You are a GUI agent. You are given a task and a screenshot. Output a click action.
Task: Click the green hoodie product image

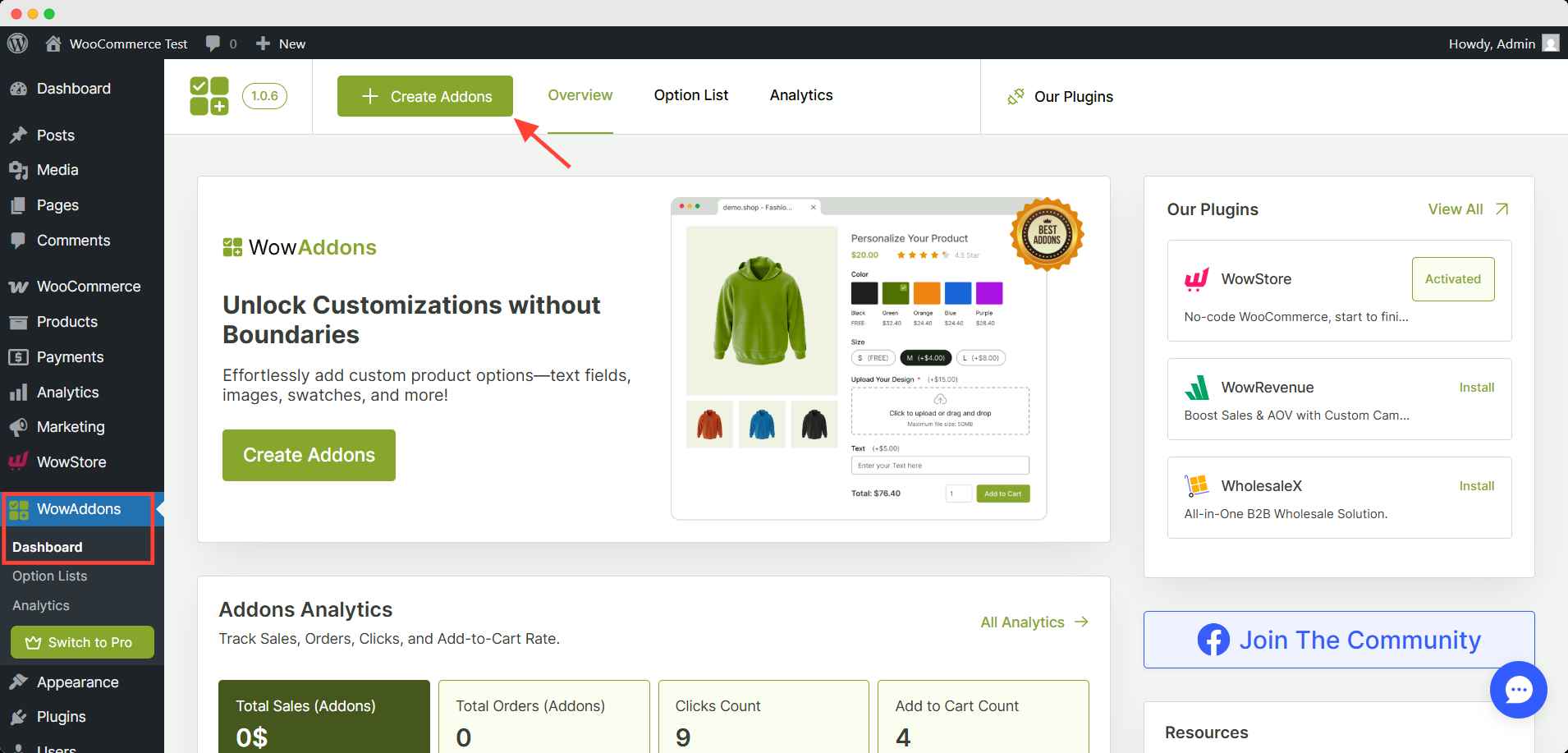[761, 310]
